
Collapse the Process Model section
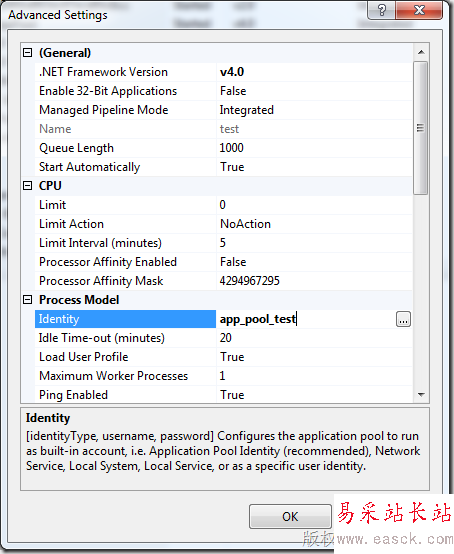point(28,300)
